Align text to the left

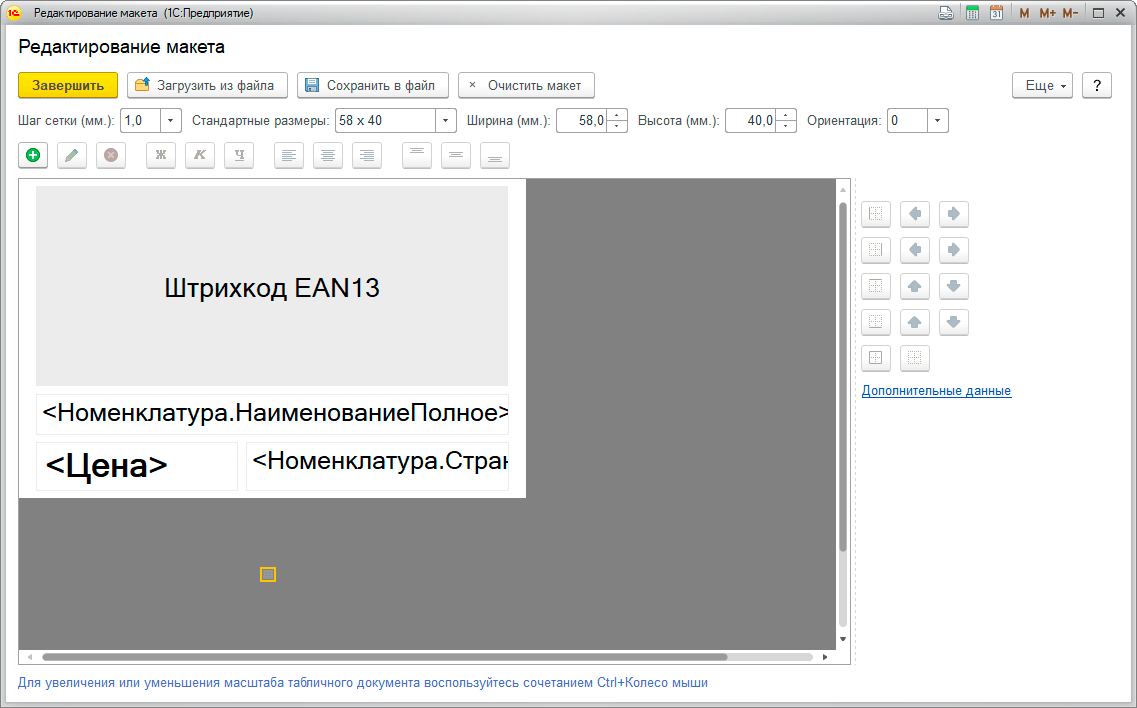(289, 155)
